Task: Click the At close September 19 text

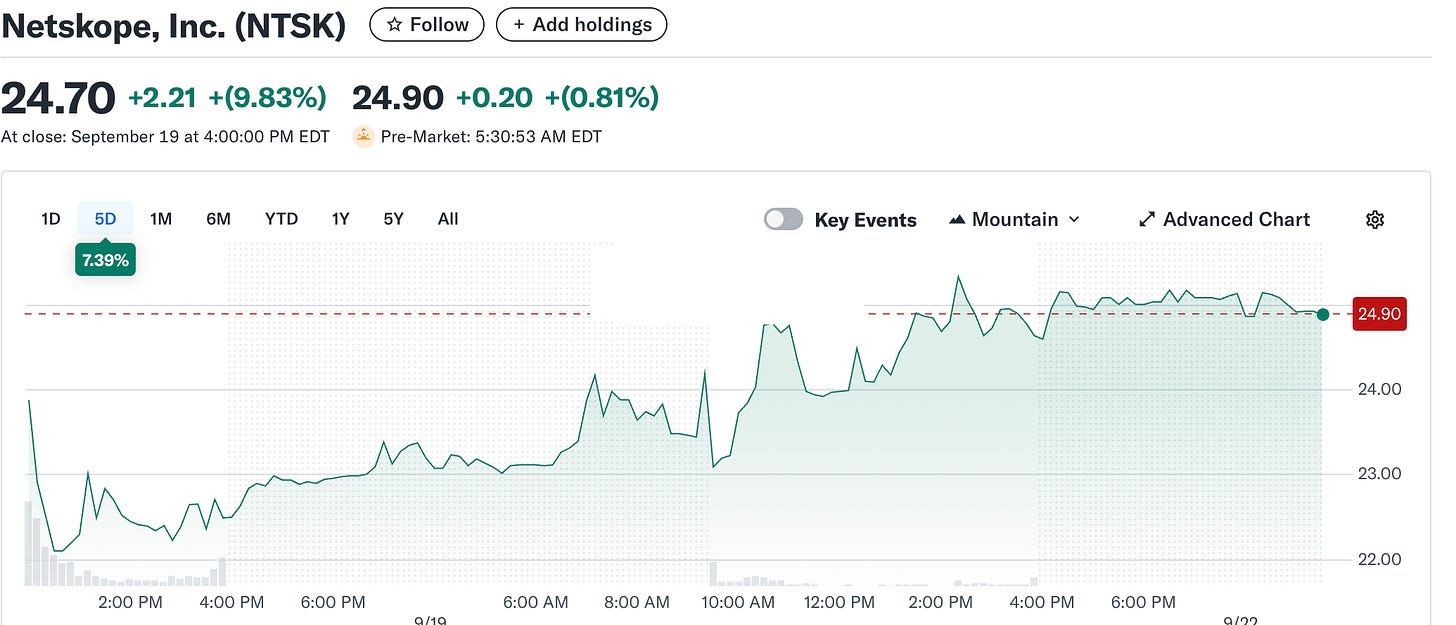Action: [165, 137]
